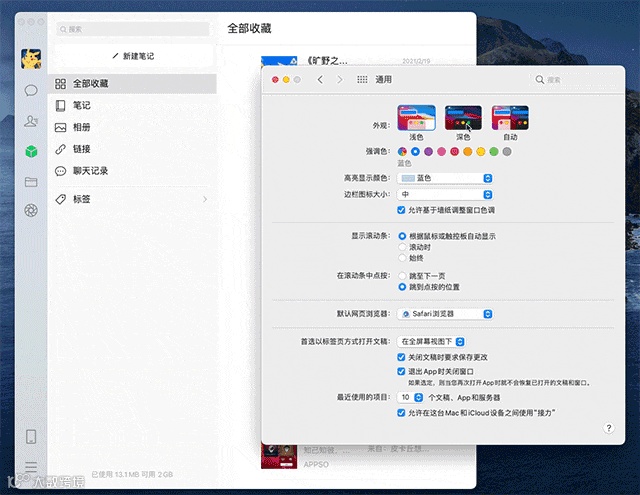Toggle 退出App时关闭窗口 checkbox
640x495 pixels.
click(x=401, y=371)
